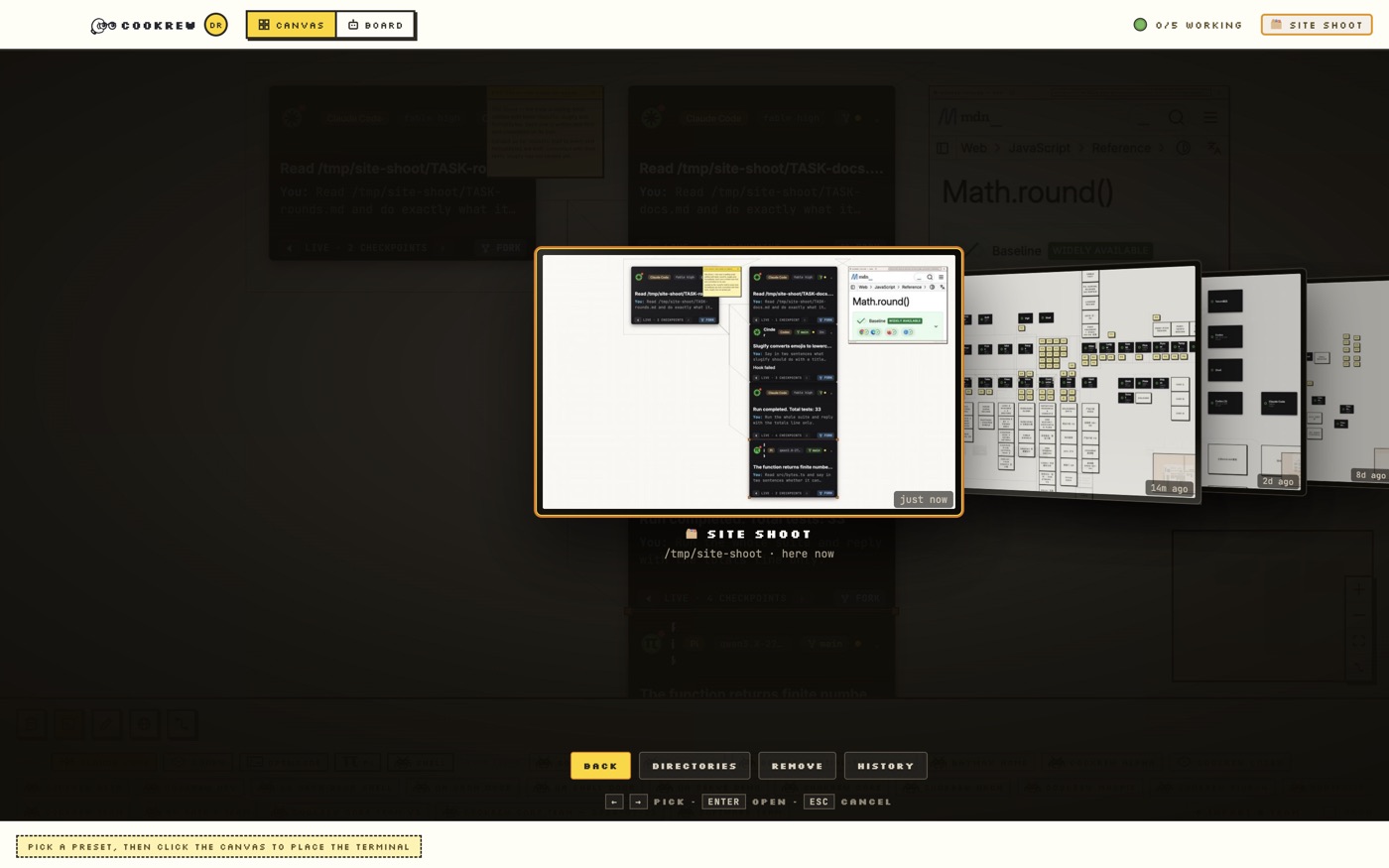Click the Esc key hint
Screen dimensions: 1389x868
point(819,802)
